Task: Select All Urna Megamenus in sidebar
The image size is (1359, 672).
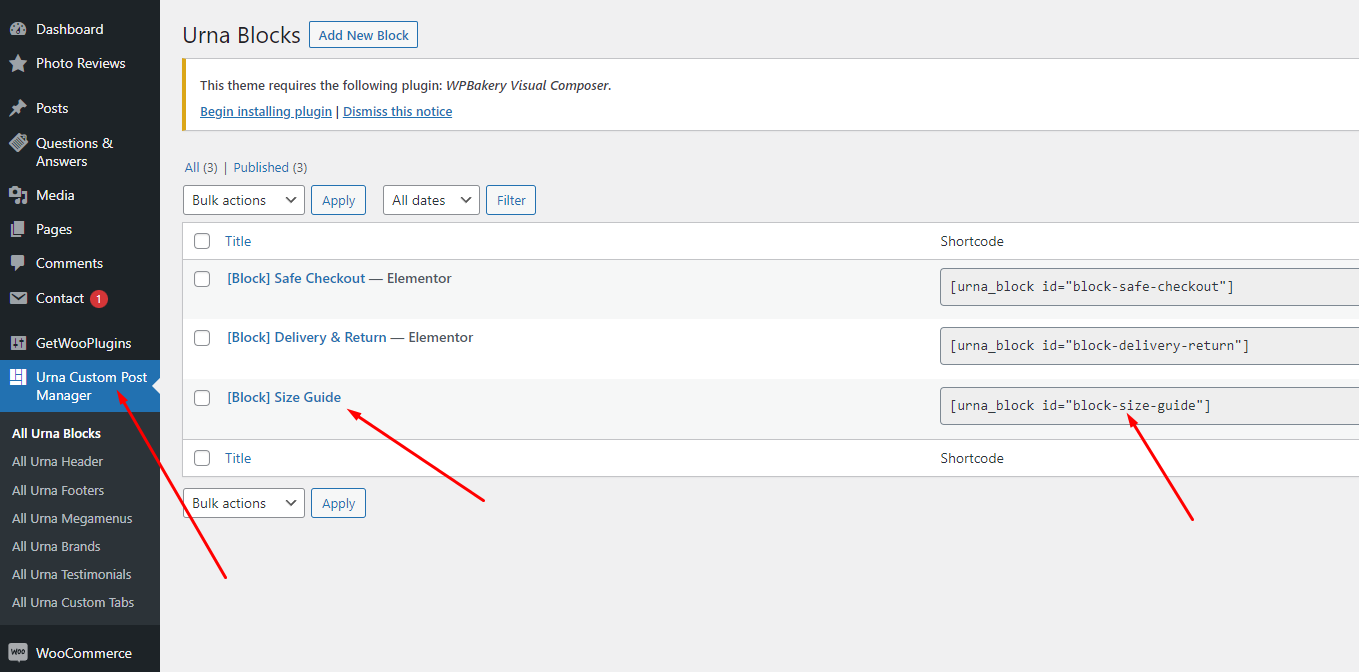Action: tap(72, 518)
